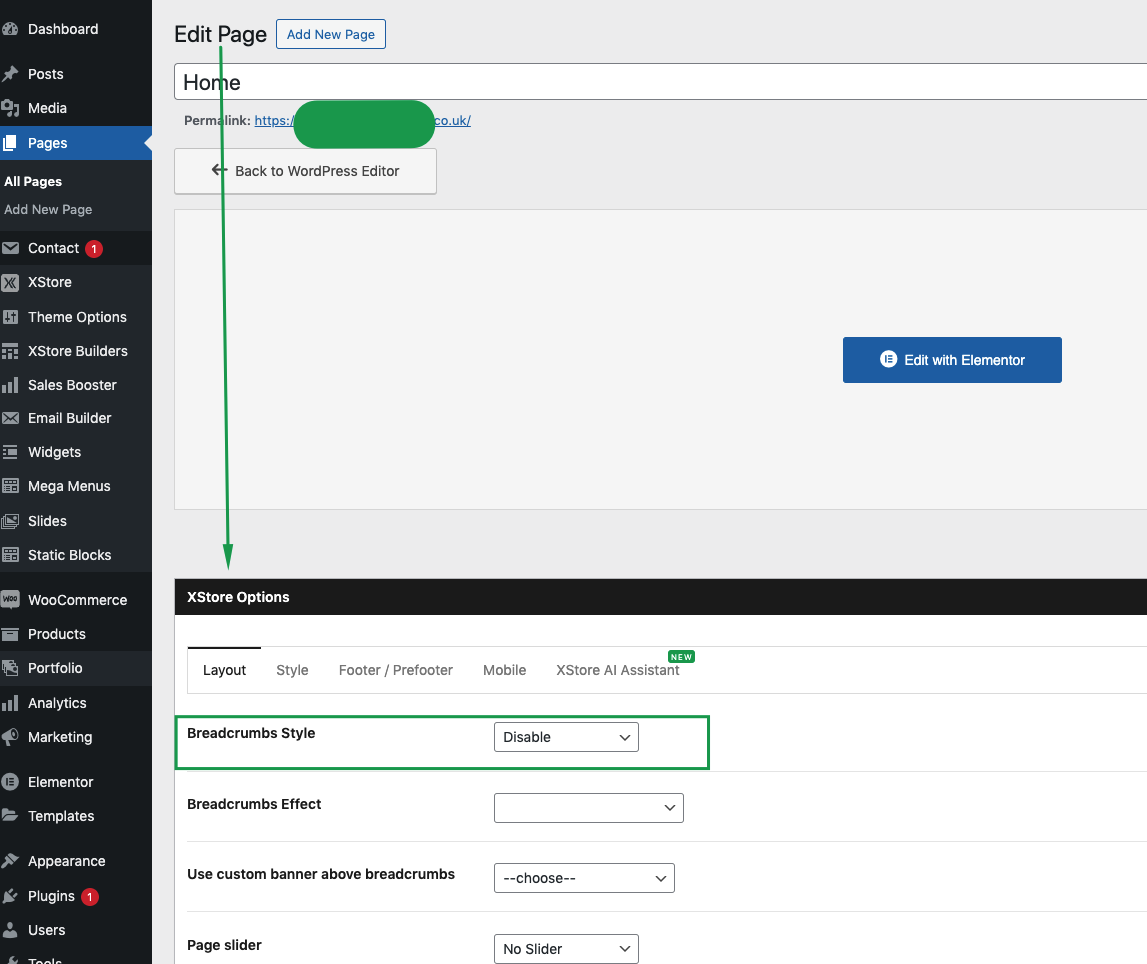Click the Plugins update count badge

point(90,897)
